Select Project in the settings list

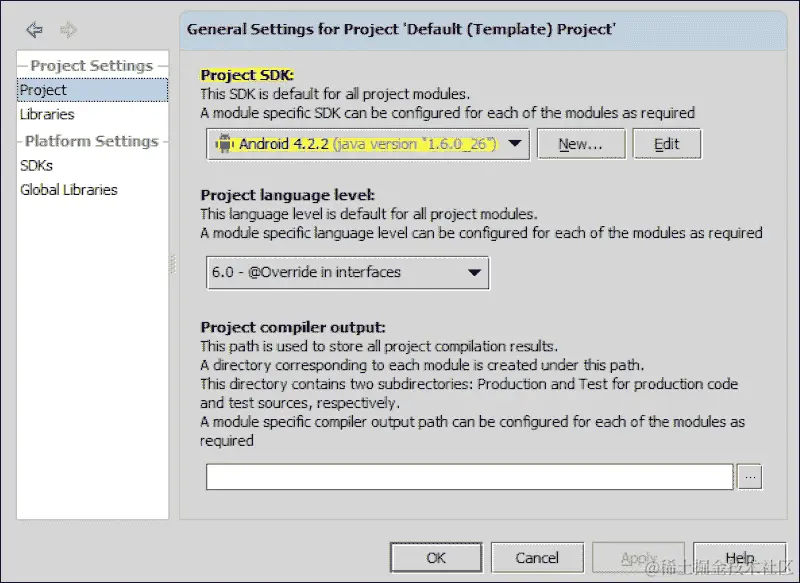coord(92,90)
